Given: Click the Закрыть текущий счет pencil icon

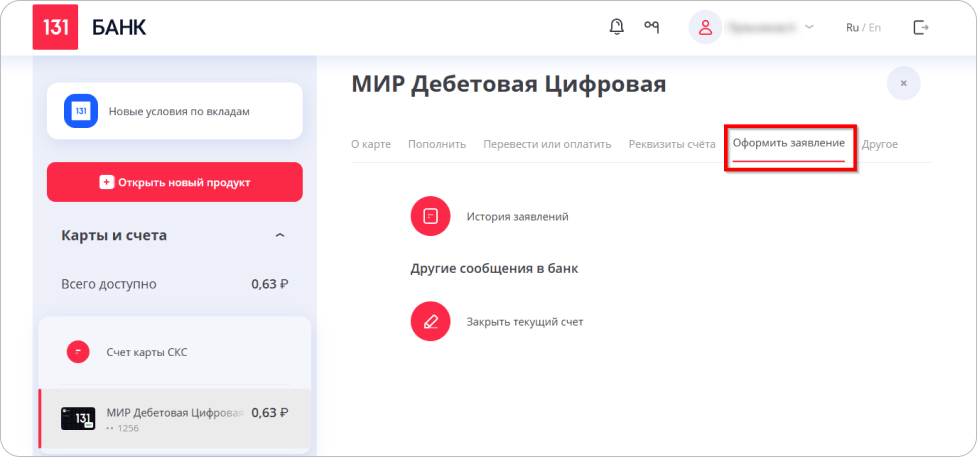Looking at the screenshot, I should [431, 322].
